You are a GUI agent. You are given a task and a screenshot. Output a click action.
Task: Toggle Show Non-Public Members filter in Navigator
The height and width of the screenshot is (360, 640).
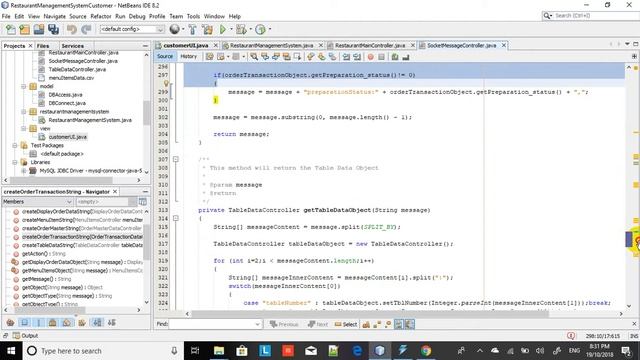point(53,322)
